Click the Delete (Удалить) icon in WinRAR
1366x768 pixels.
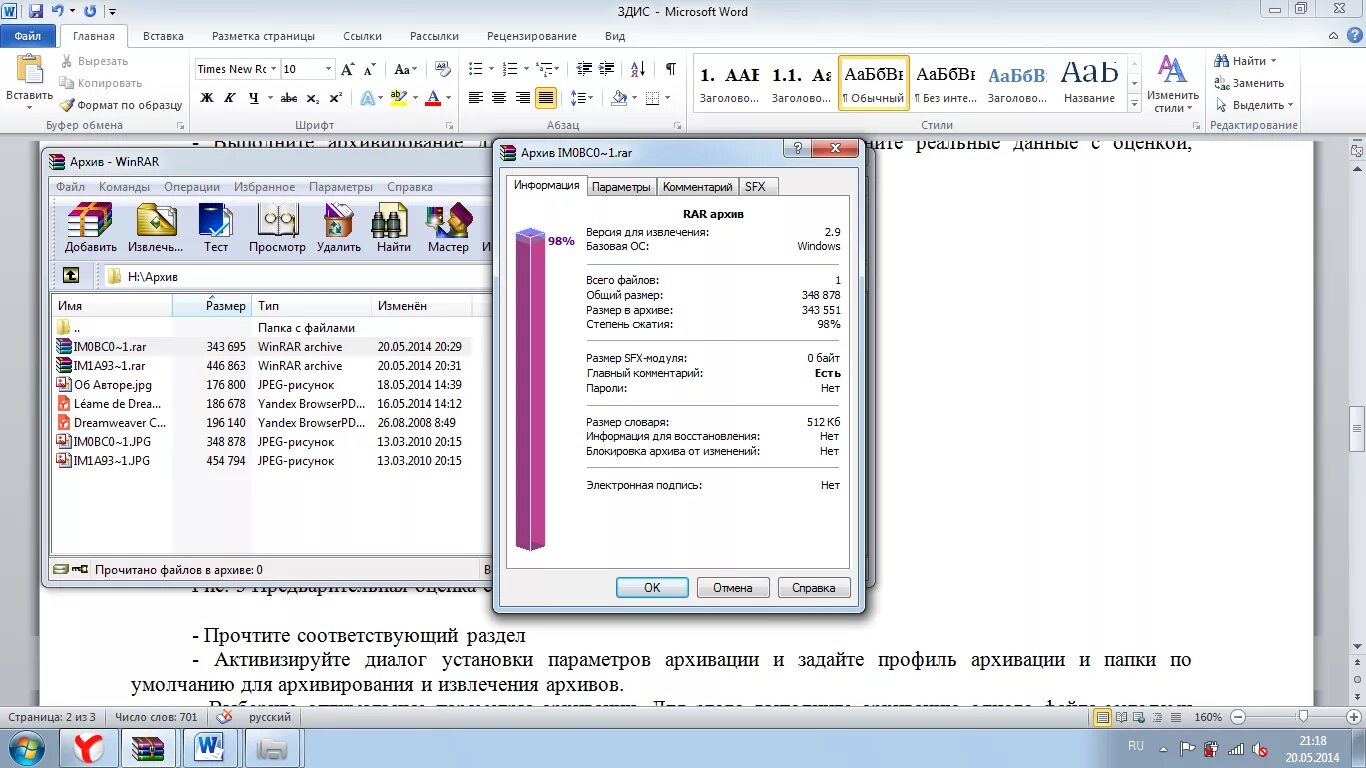pyautogui.click(x=339, y=227)
